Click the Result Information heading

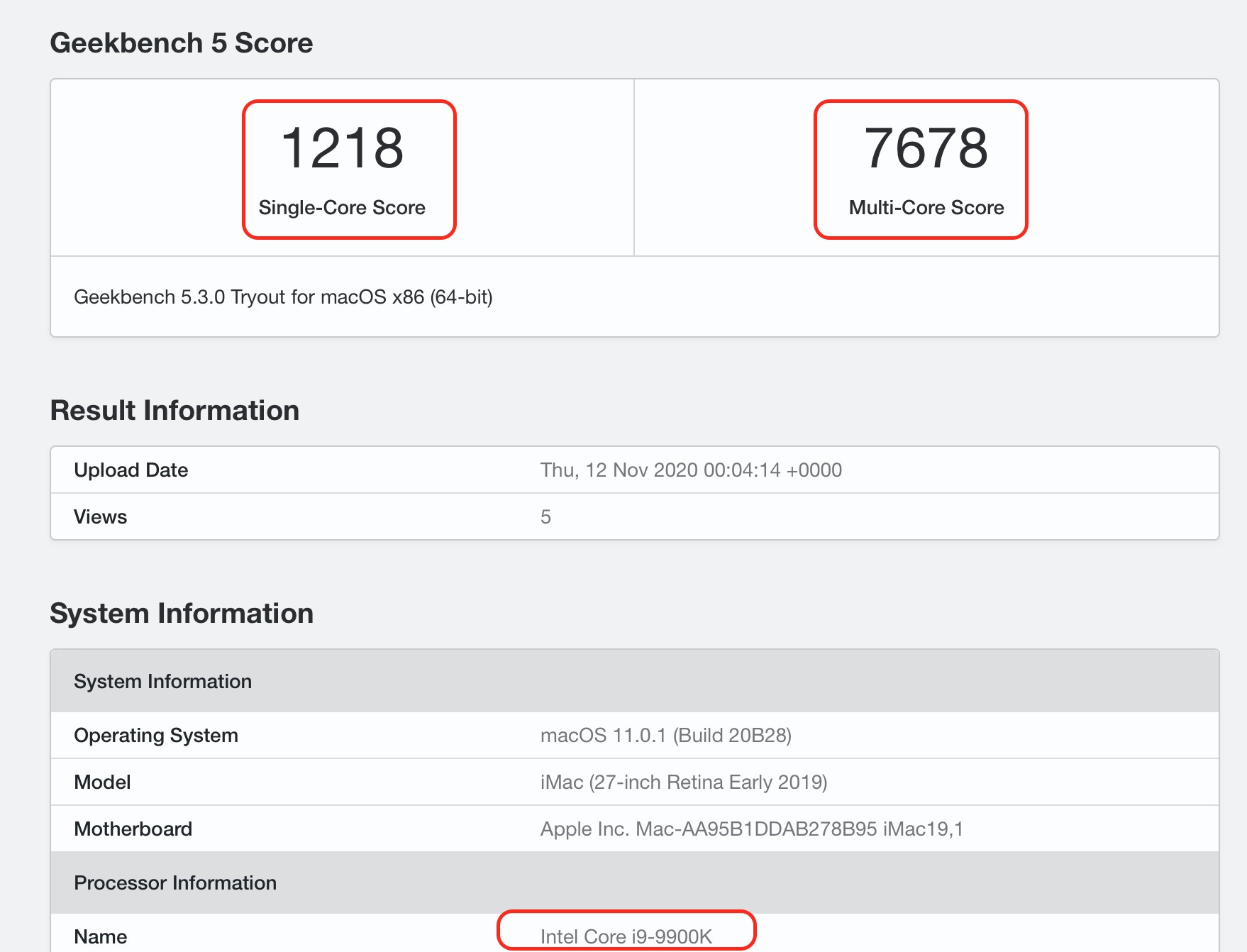coord(174,410)
